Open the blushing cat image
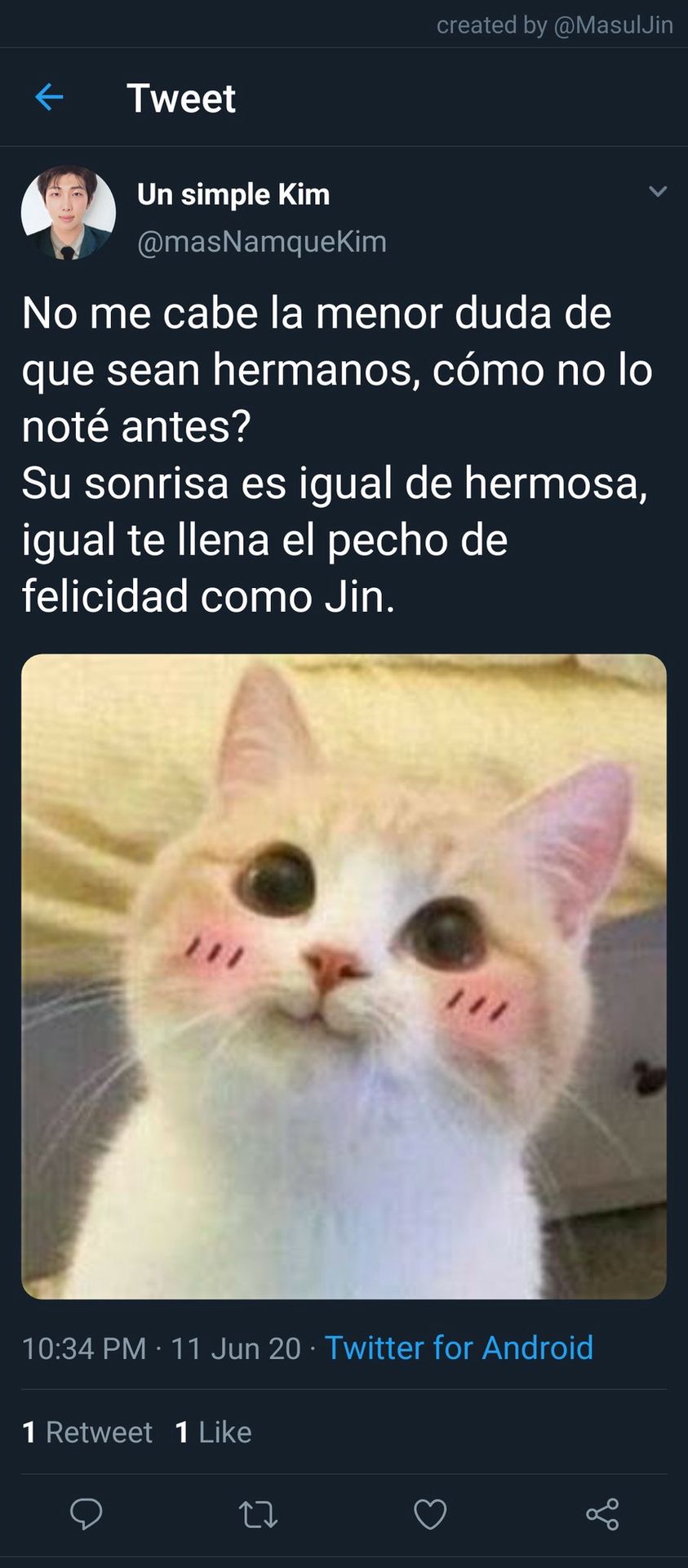Viewport: 688px width, 1568px height. point(344,976)
